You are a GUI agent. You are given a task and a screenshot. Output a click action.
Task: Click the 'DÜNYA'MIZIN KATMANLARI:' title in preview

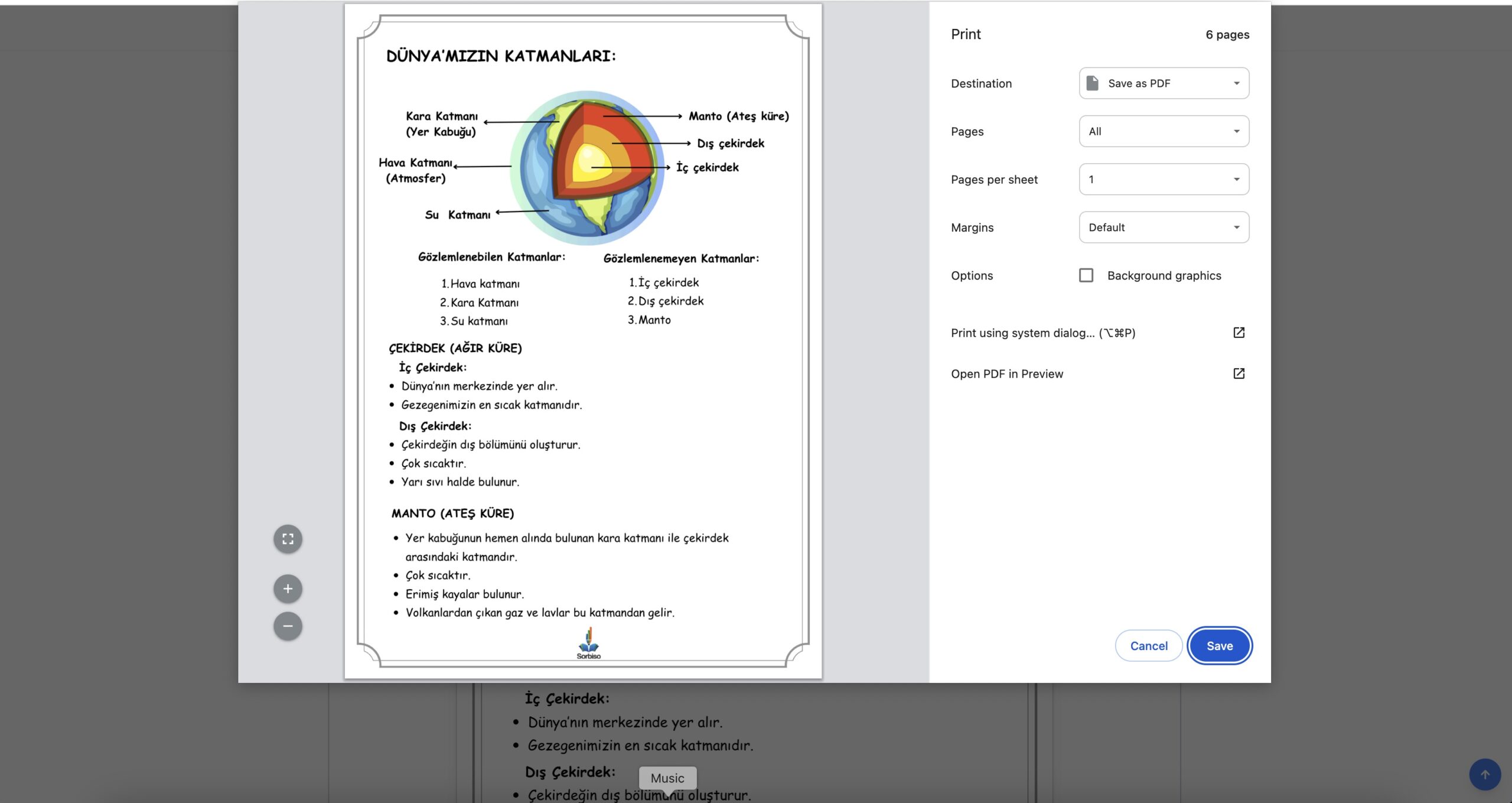pos(501,56)
